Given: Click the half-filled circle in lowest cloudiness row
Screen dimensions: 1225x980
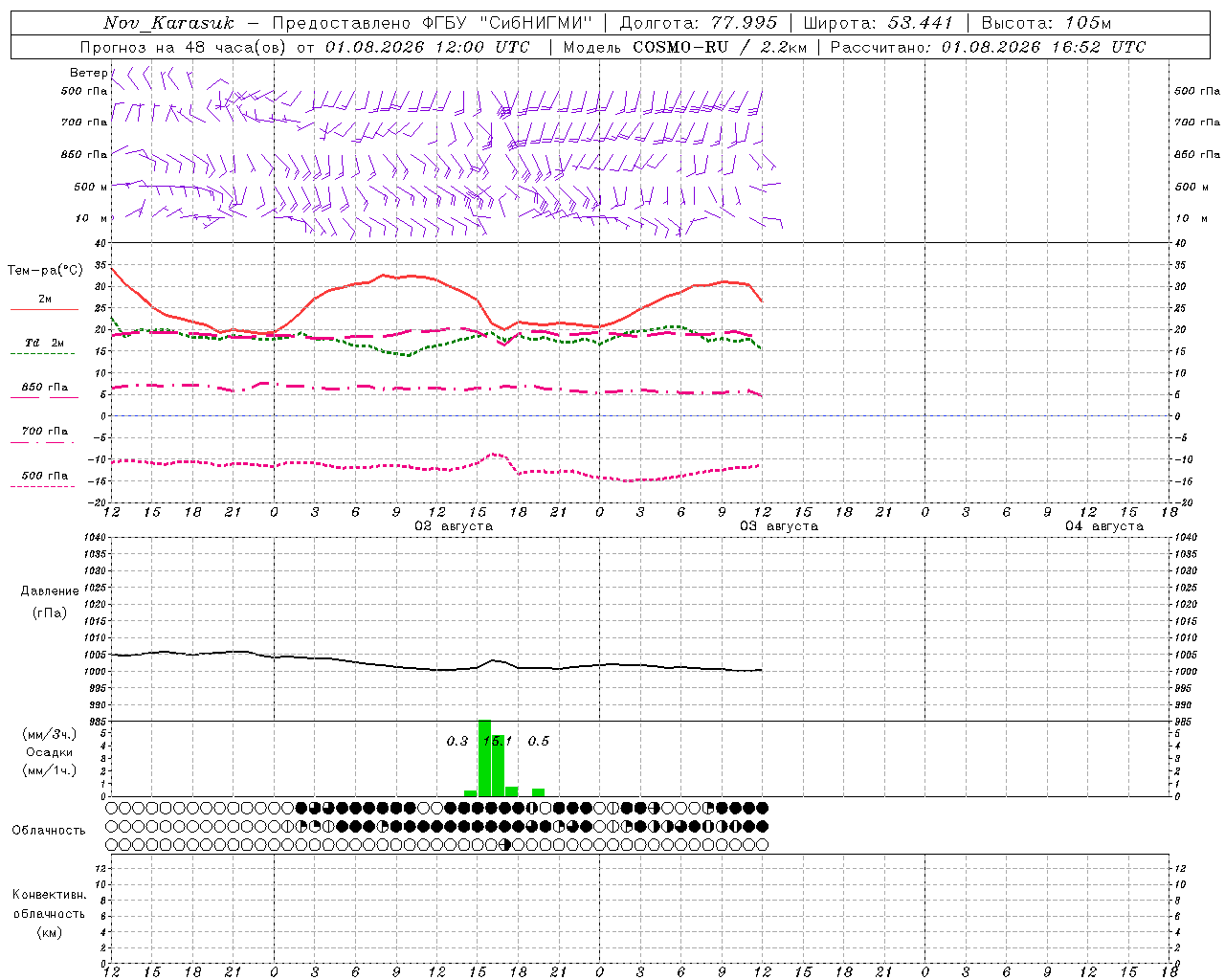Looking at the screenshot, I should pyautogui.click(x=505, y=844).
